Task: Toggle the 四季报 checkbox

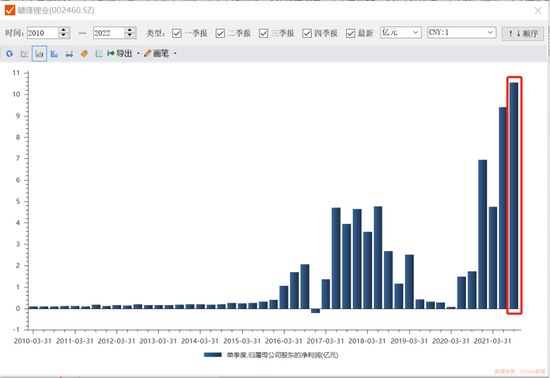Action: tap(307, 33)
